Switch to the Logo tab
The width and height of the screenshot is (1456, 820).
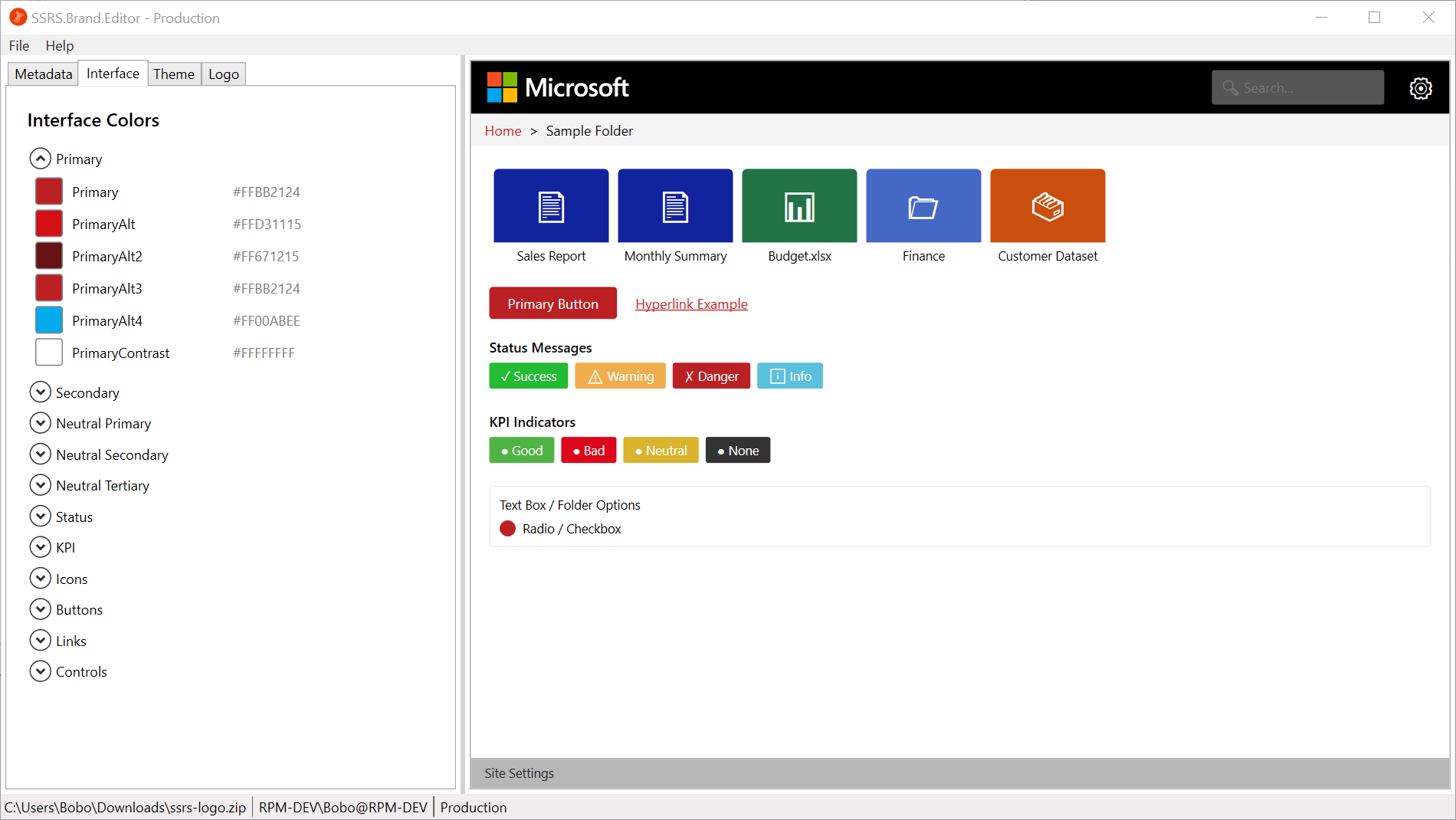tap(224, 74)
